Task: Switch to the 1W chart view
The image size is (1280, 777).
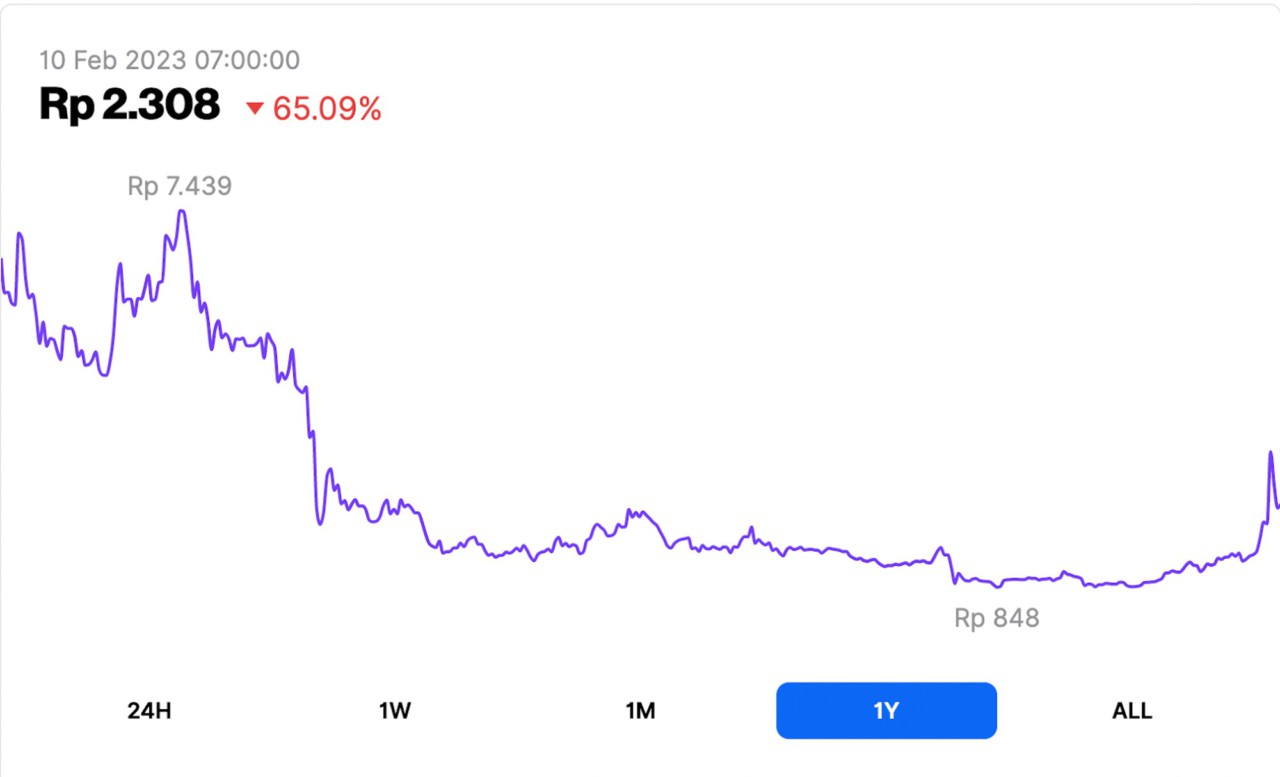Action: pos(395,710)
